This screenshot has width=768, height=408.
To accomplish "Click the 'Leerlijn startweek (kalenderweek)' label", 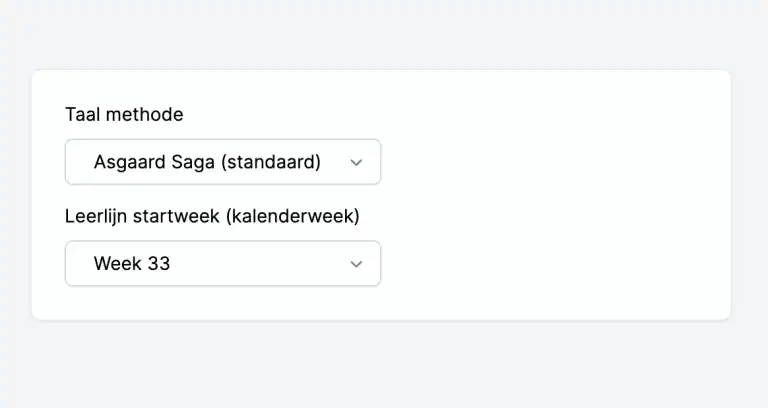I will (212, 216).
